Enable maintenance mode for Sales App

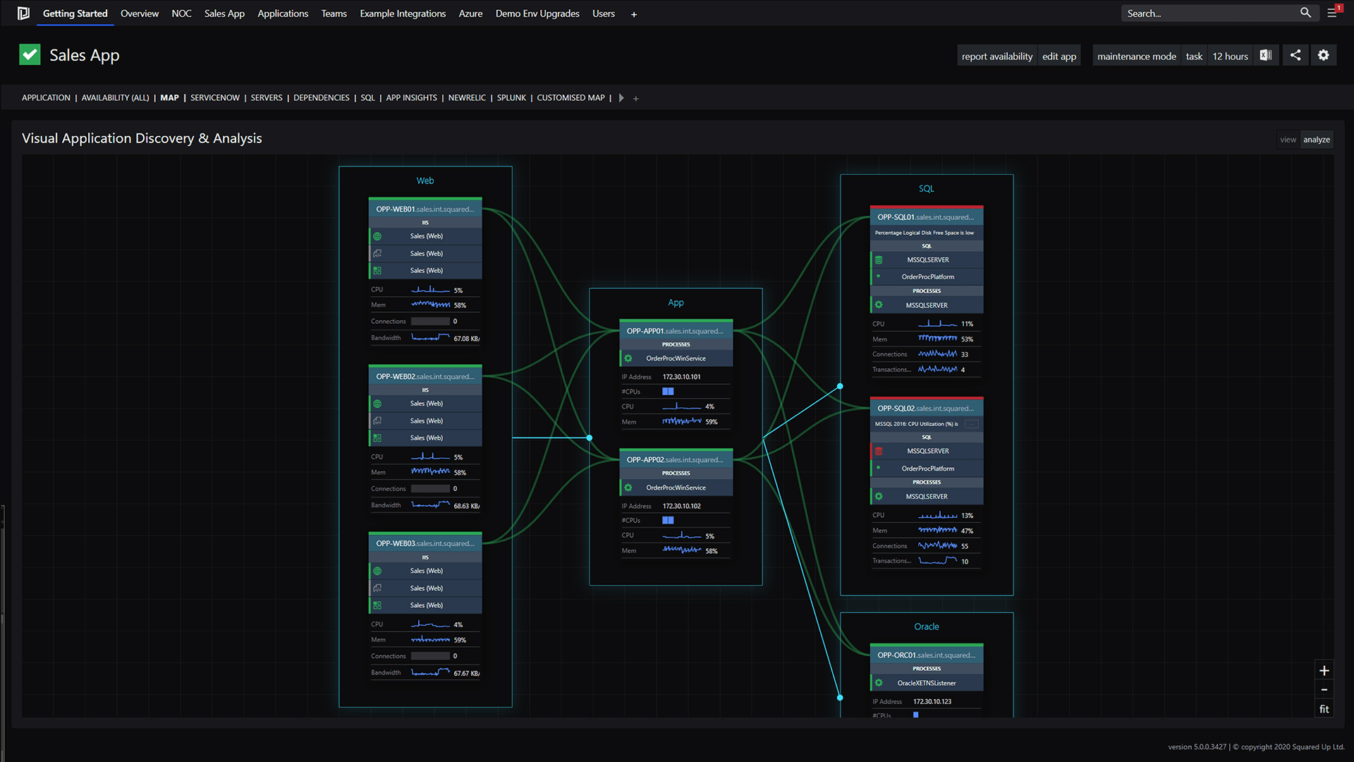tap(1136, 56)
